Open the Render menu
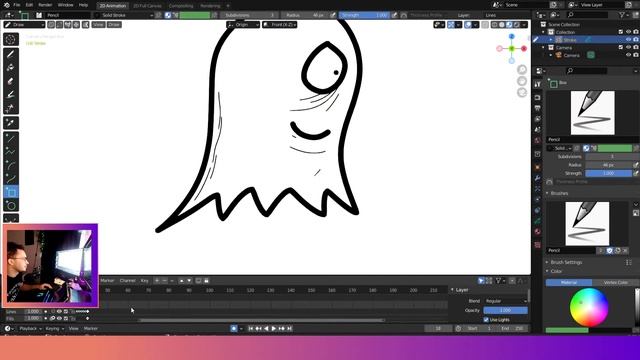The image size is (640, 360). point(45,5)
